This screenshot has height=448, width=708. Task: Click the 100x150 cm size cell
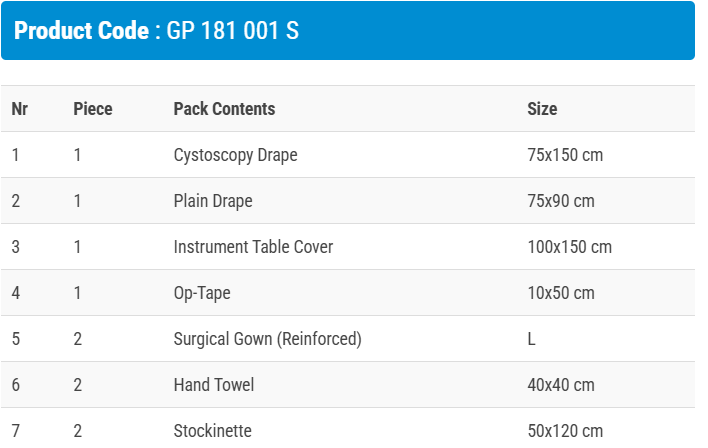click(569, 247)
